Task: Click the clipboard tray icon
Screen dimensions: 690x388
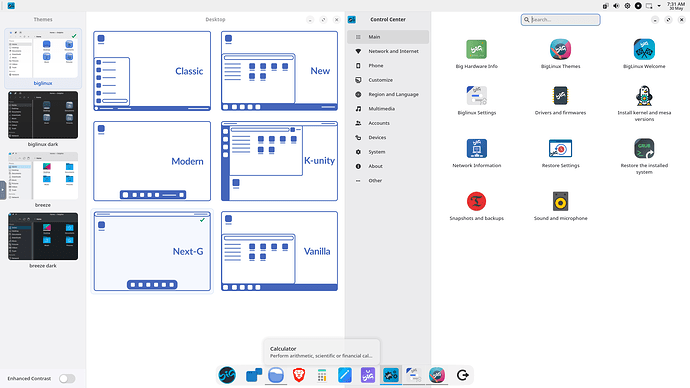Action: (606, 6)
